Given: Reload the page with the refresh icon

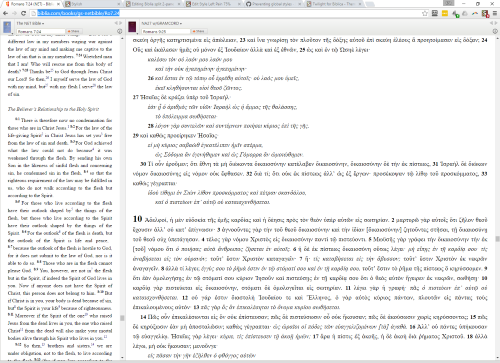Looking at the screenshot, I should [23, 13].
